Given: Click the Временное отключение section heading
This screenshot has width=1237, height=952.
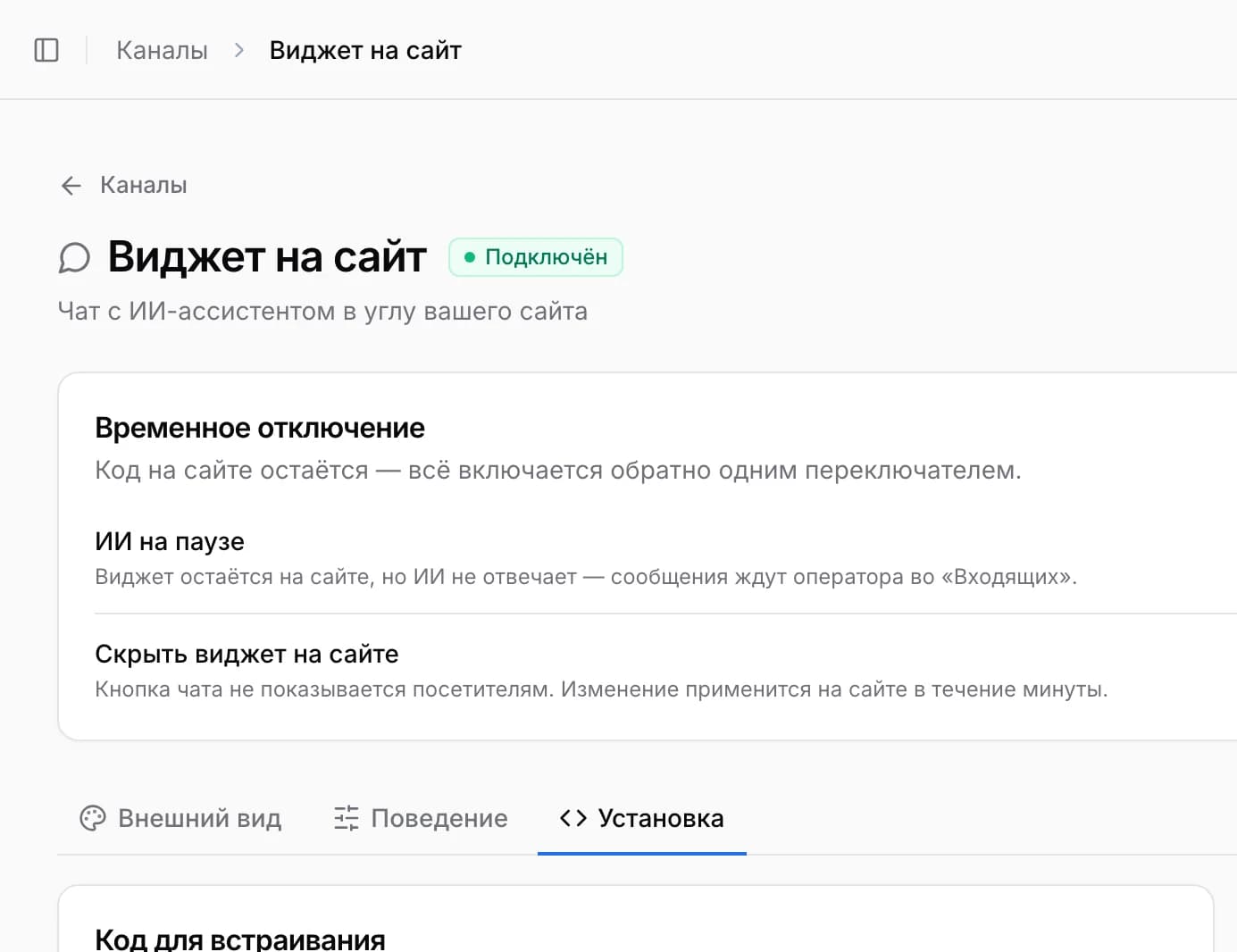Looking at the screenshot, I should click(260, 428).
